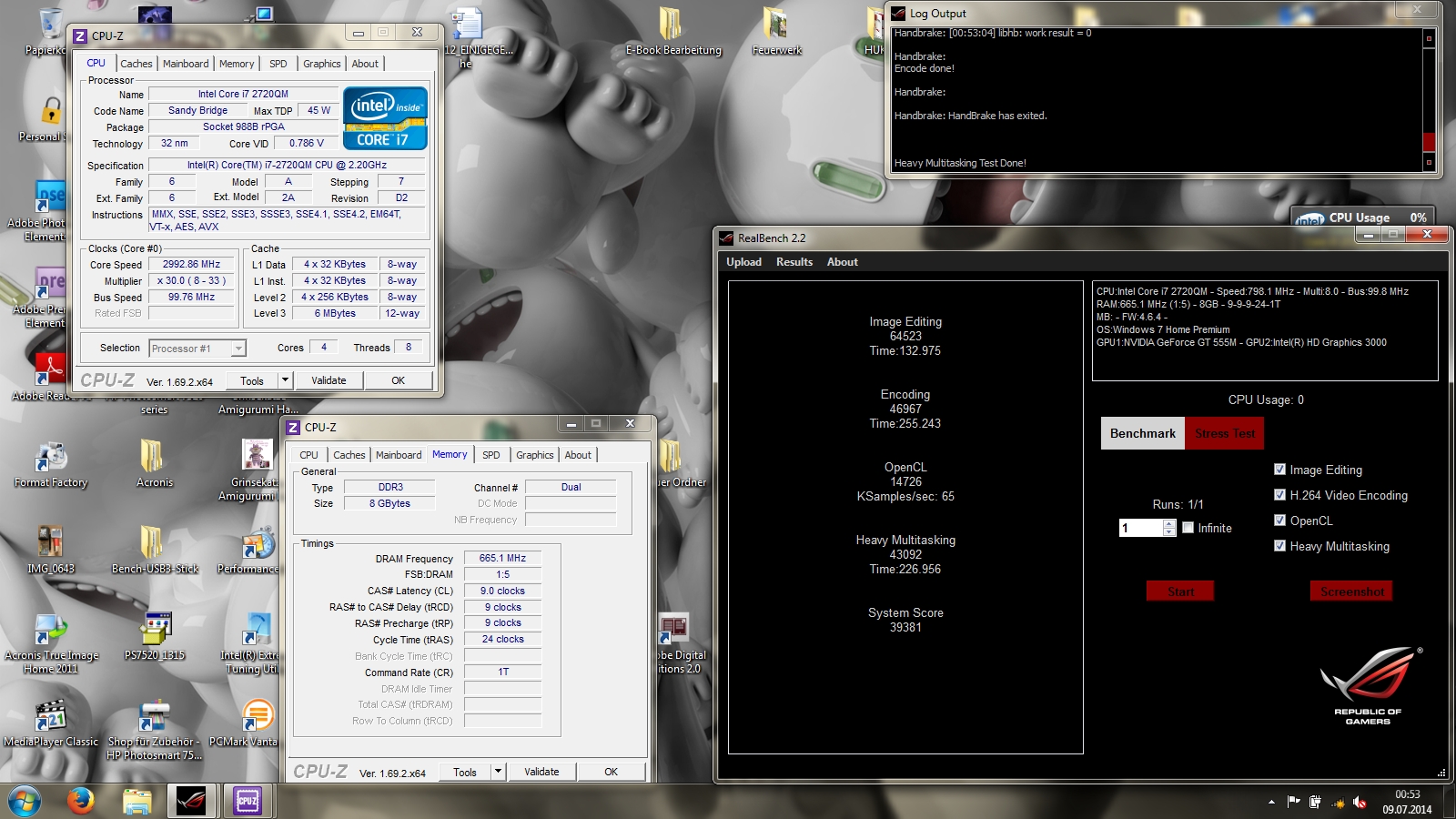Select the Benchmark tab in RealBench
This screenshot has height=819, width=1456.
pos(1143,433)
